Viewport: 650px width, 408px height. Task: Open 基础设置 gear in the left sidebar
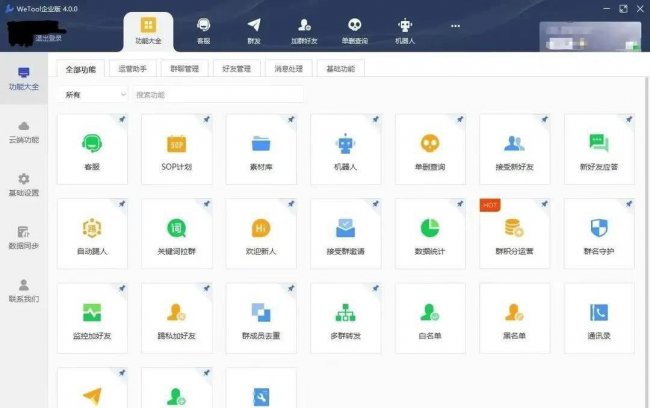click(24, 185)
